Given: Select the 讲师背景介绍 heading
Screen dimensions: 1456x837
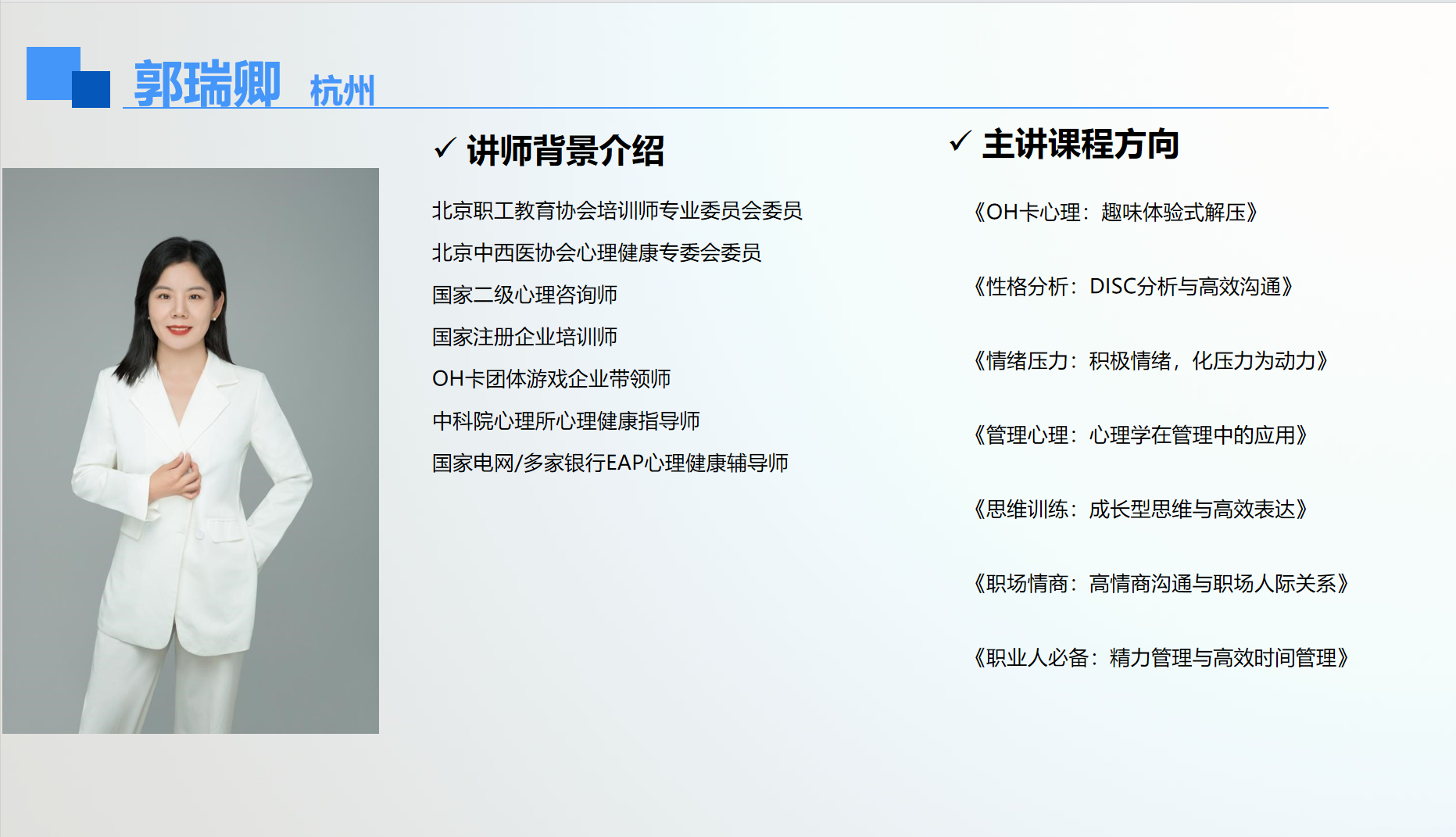Looking at the screenshot, I should pos(565,150).
